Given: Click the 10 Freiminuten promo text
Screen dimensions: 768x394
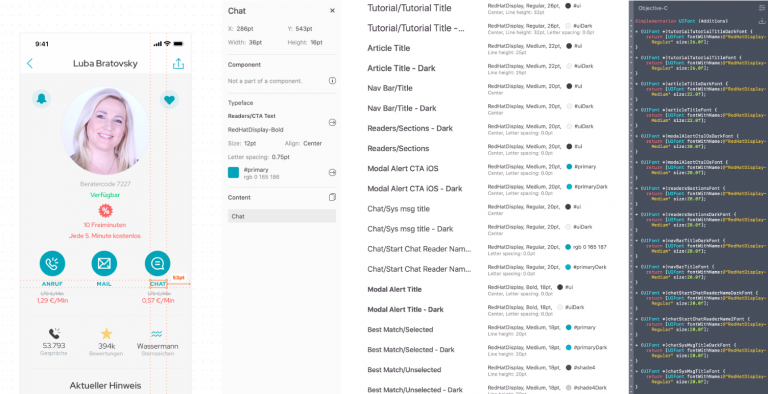Looking at the screenshot, I should (105, 225).
